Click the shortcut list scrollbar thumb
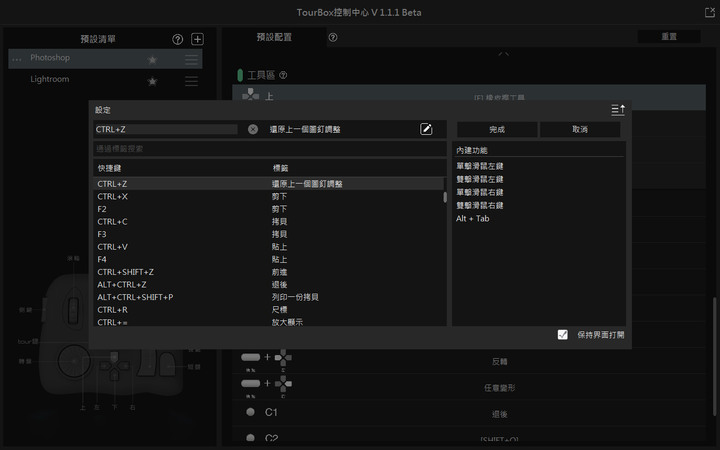 point(445,197)
